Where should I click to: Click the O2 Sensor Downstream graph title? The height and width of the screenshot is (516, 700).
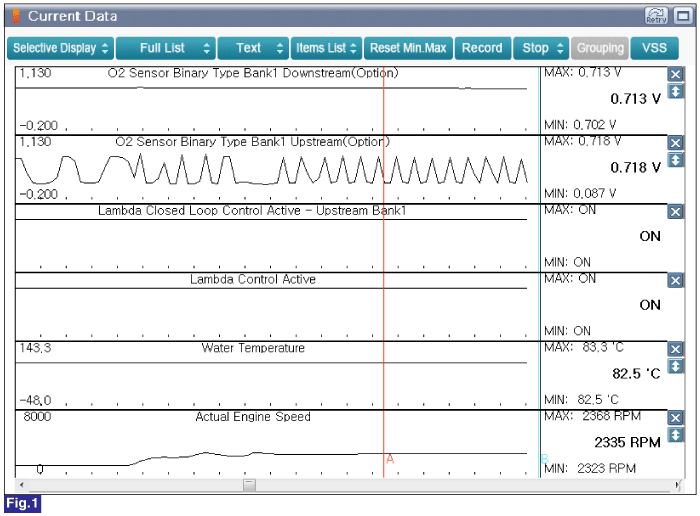tap(253, 73)
